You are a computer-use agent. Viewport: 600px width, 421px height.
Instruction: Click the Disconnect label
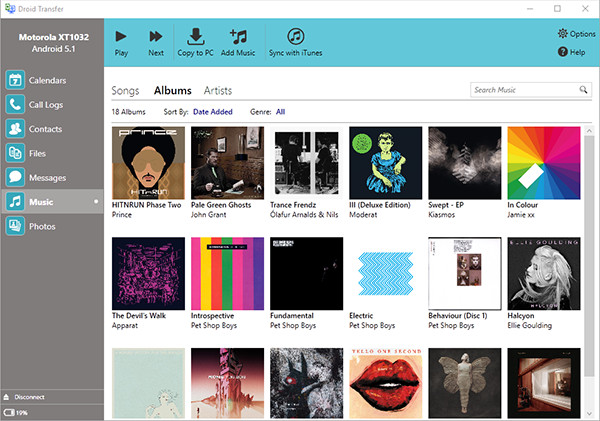click(x=29, y=397)
